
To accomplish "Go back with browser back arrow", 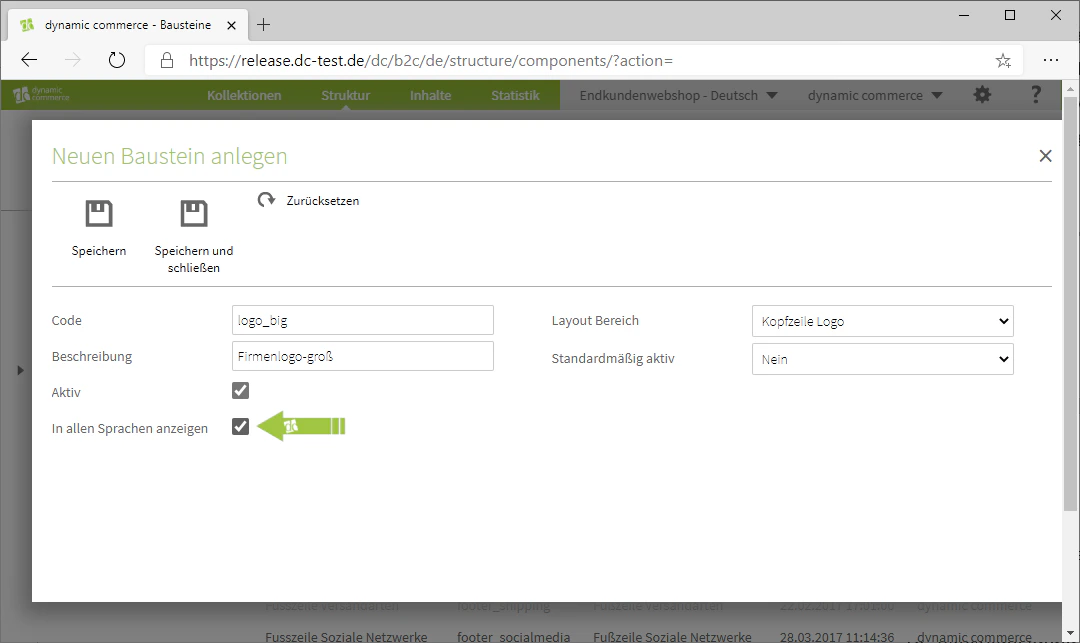I will click(x=29, y=60).
